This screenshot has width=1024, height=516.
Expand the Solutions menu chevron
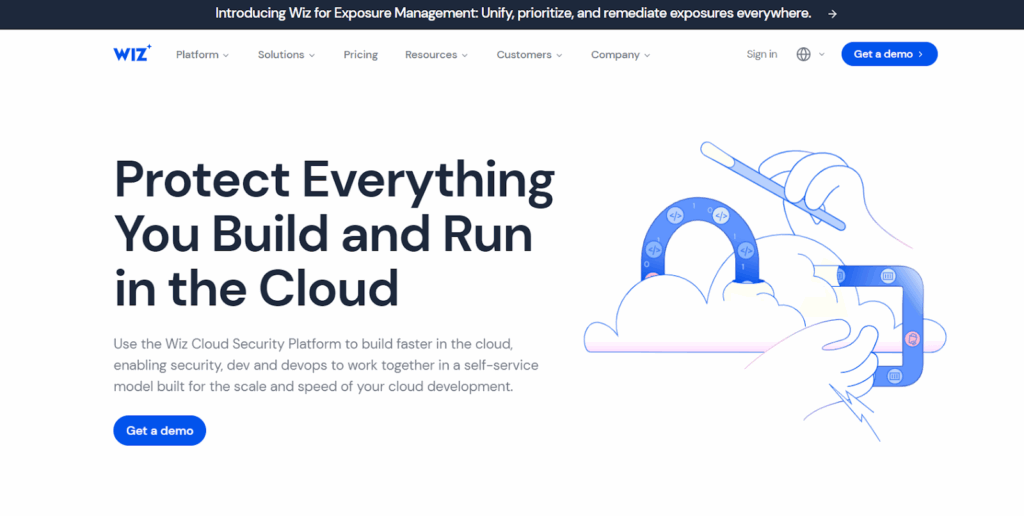(x=312, y=56)
